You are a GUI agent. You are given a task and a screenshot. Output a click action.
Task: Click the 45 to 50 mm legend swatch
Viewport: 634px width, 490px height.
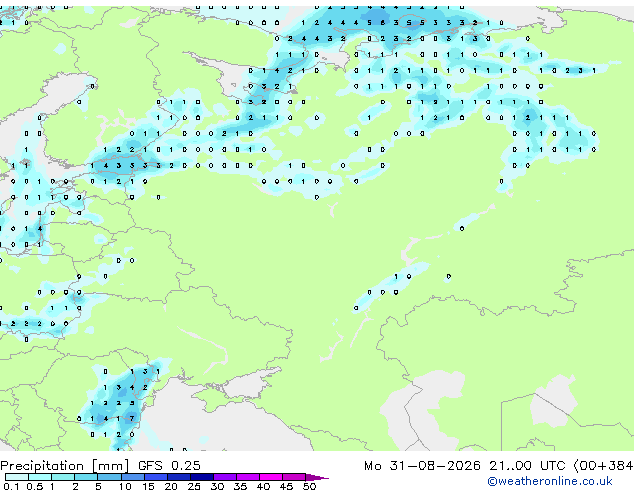tap(294, 477)
